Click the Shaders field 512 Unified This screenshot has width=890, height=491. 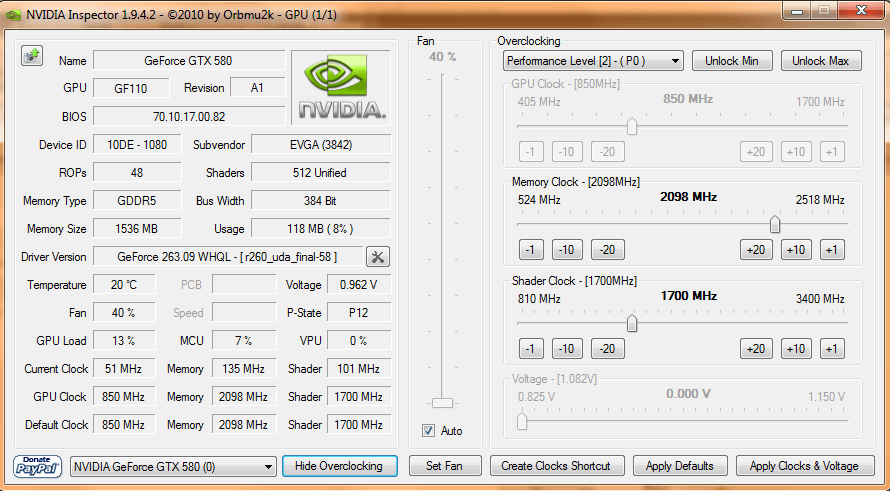[321, 173]
